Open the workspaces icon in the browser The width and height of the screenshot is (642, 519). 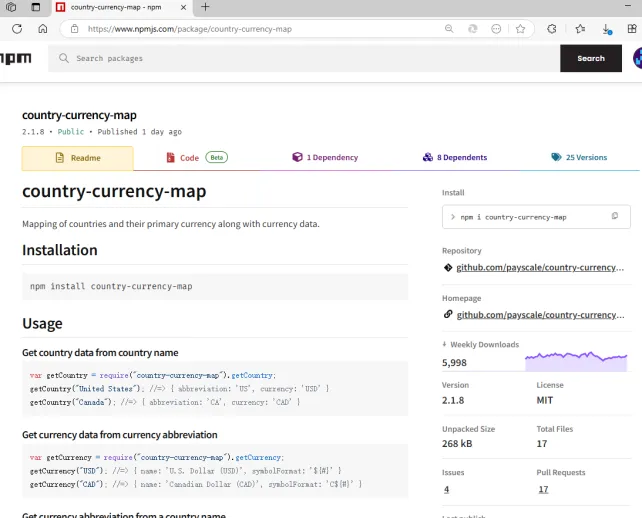click(11, 7)
